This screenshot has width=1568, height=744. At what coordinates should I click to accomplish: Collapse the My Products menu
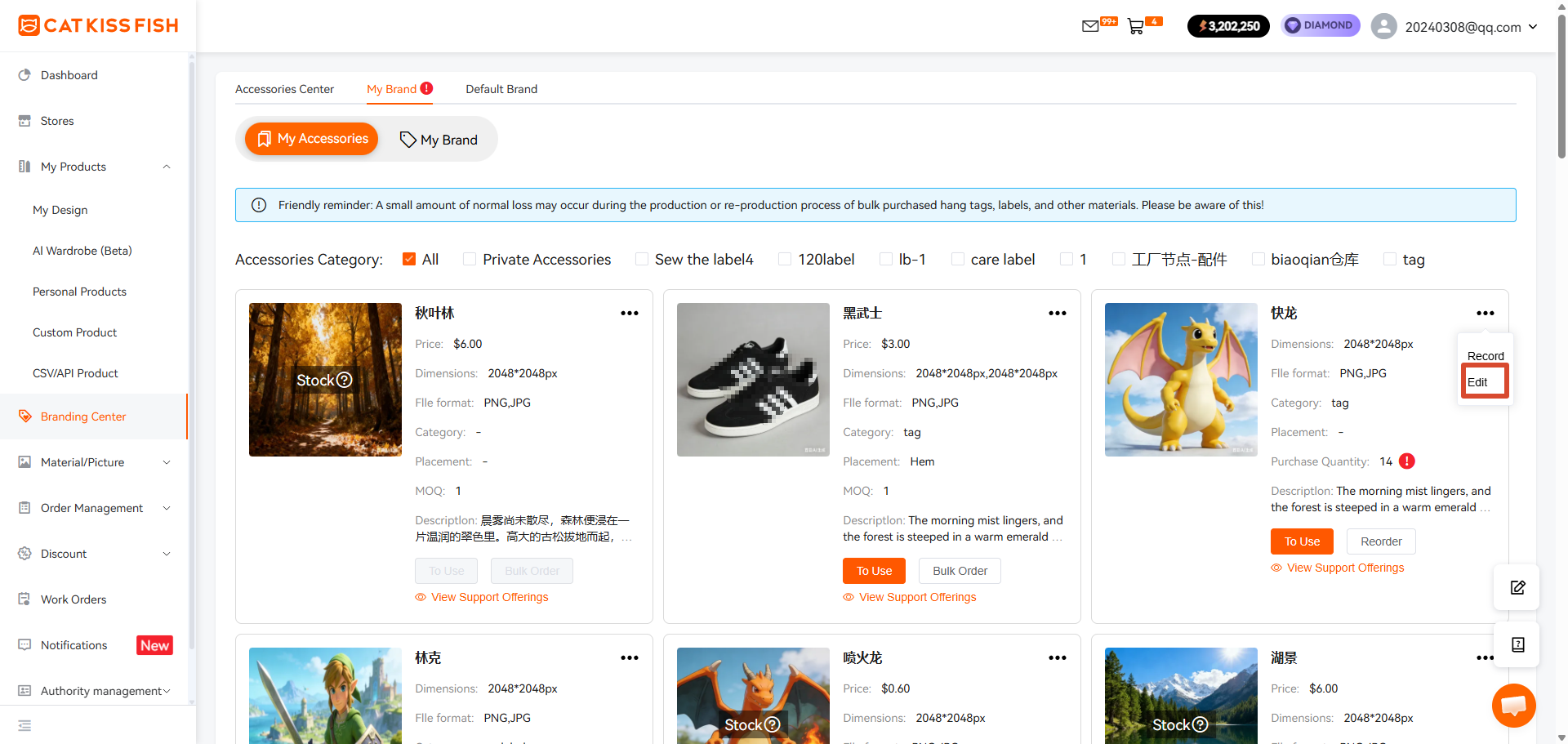click(x=167, y=167)
